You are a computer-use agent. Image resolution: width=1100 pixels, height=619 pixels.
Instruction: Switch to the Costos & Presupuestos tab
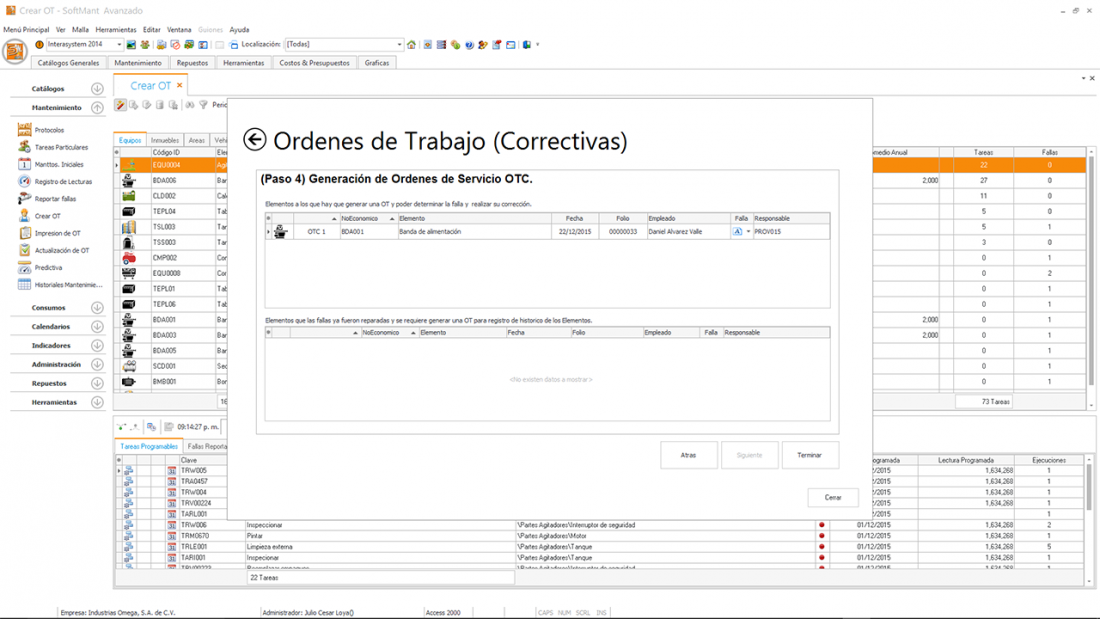314,63
